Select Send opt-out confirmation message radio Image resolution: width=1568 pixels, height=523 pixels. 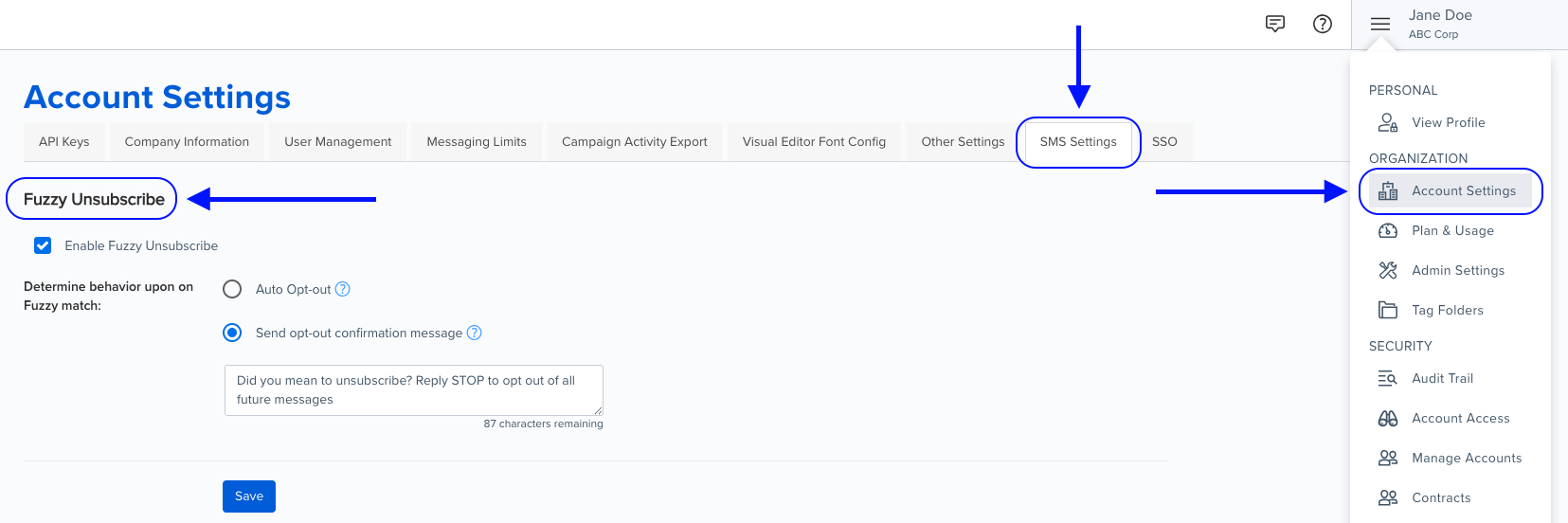(x=232, y=333)
